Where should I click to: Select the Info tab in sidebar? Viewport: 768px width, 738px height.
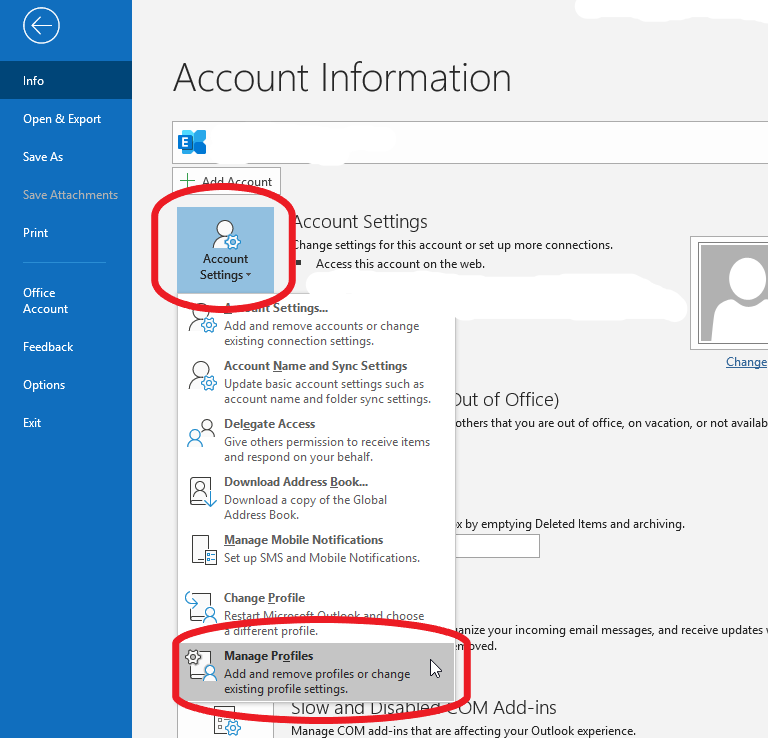coord(34,81)
